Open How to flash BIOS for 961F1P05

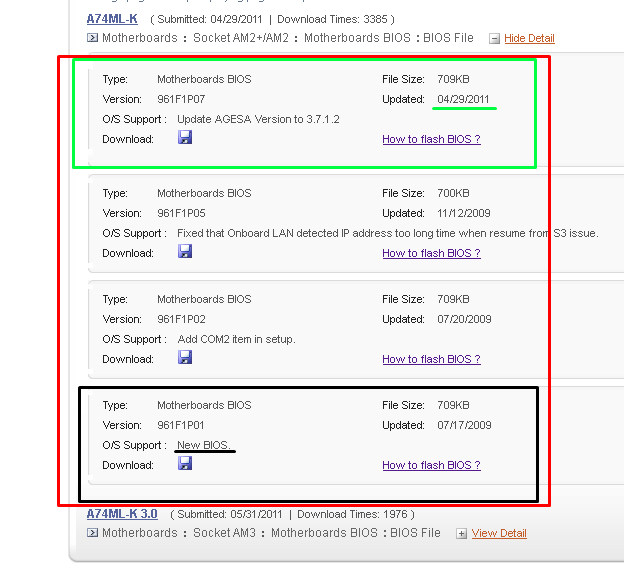click(431, 253)
